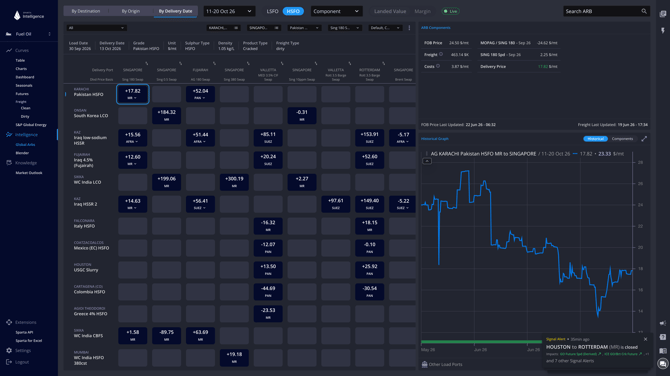Open table options three-dot menu
This screenshot has width=670, height=376.
pos(409,28)
